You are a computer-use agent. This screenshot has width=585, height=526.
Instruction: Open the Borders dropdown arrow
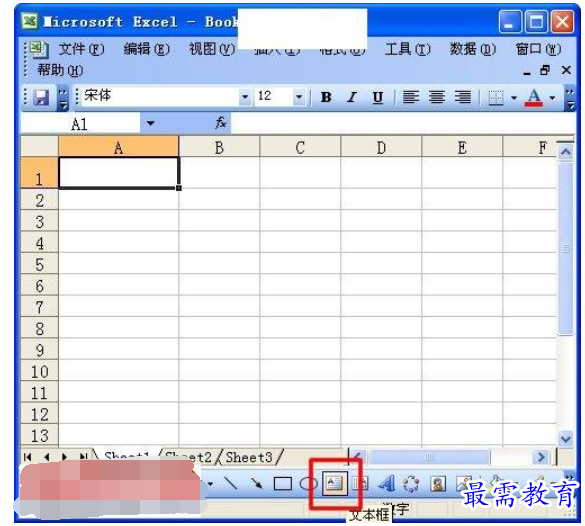[x=514, y=98]
